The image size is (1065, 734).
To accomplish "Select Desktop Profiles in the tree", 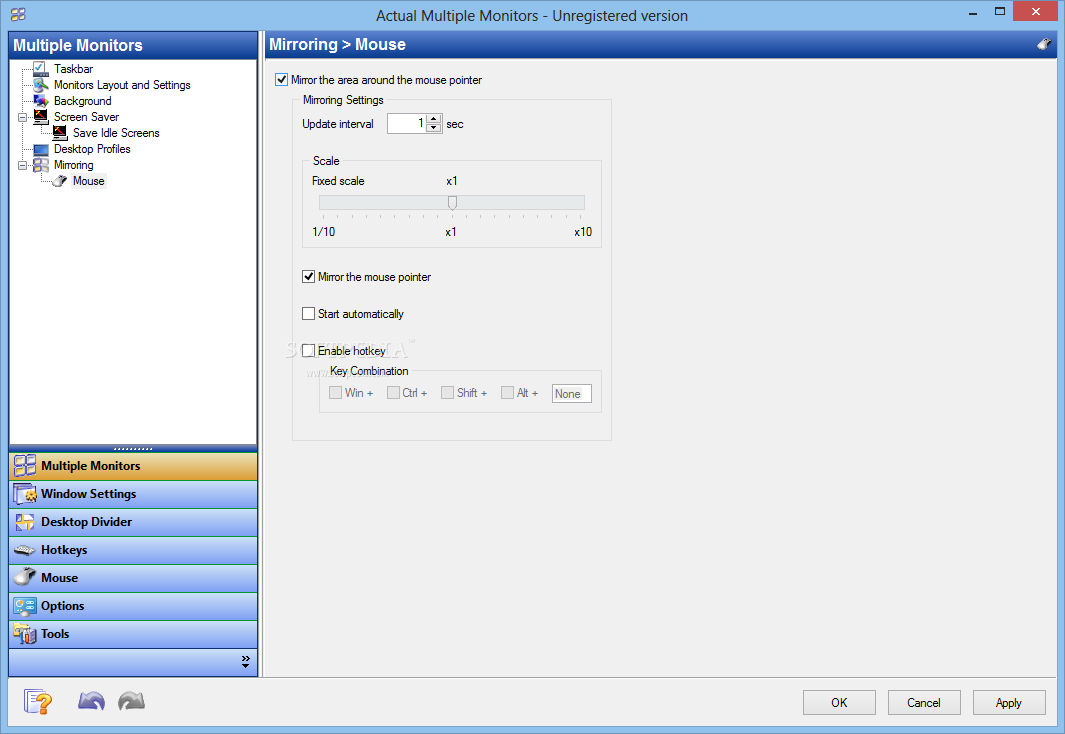I will pyautogui.click(x=92, y=149).
